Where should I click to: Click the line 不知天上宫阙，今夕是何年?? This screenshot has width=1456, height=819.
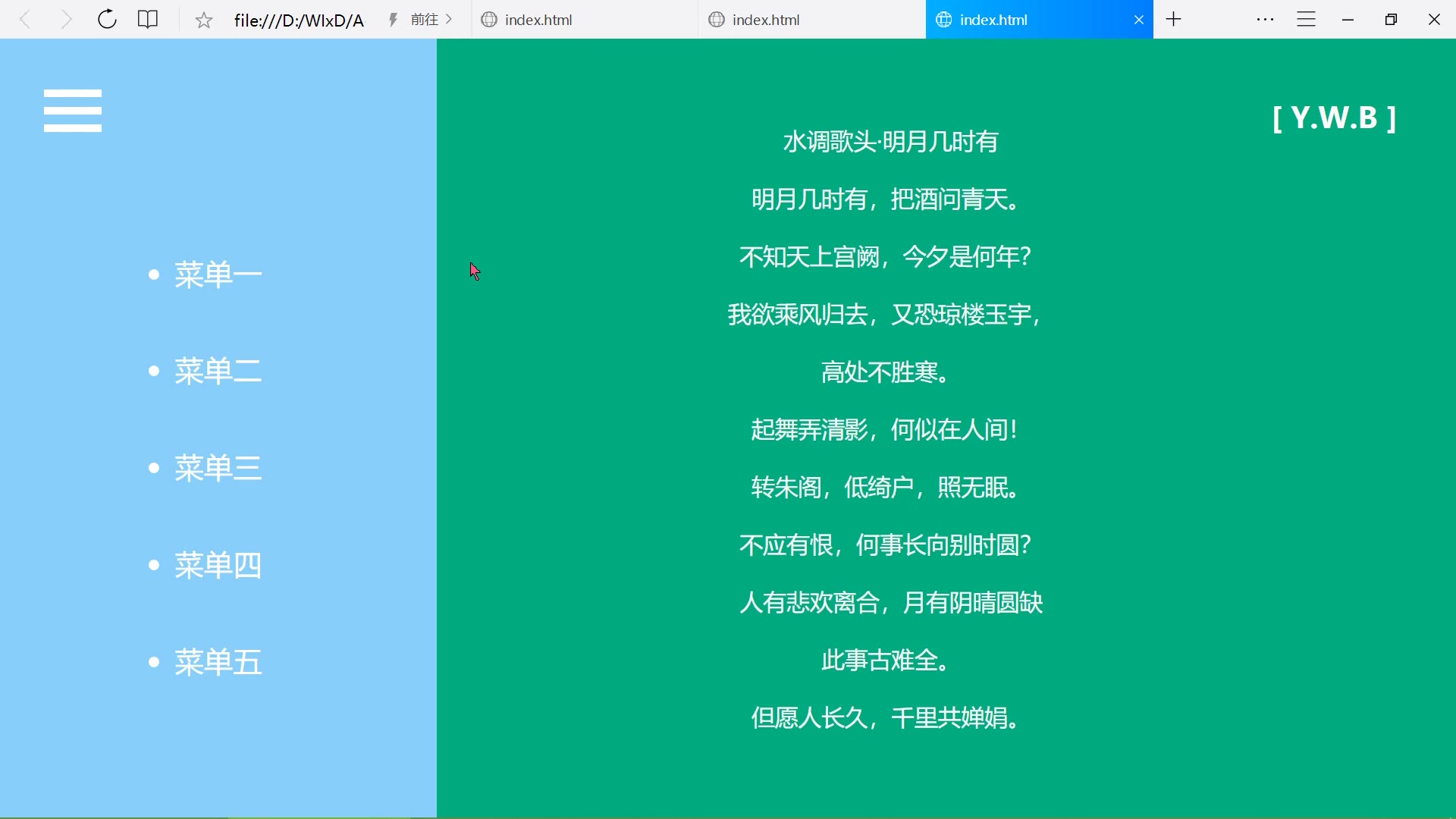pos(886,257)
